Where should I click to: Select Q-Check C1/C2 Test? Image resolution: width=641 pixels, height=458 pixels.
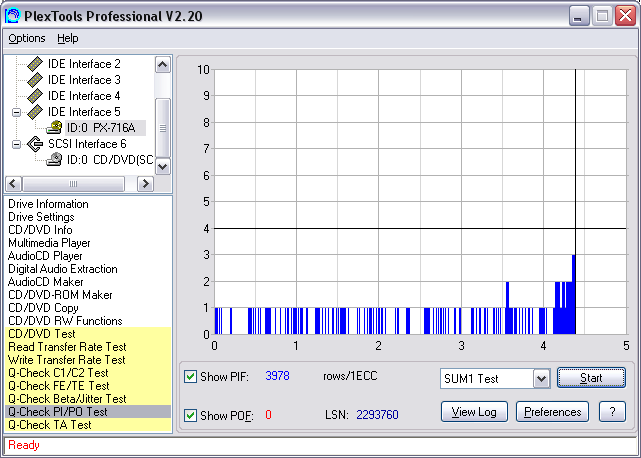click(x=88, y=373)
